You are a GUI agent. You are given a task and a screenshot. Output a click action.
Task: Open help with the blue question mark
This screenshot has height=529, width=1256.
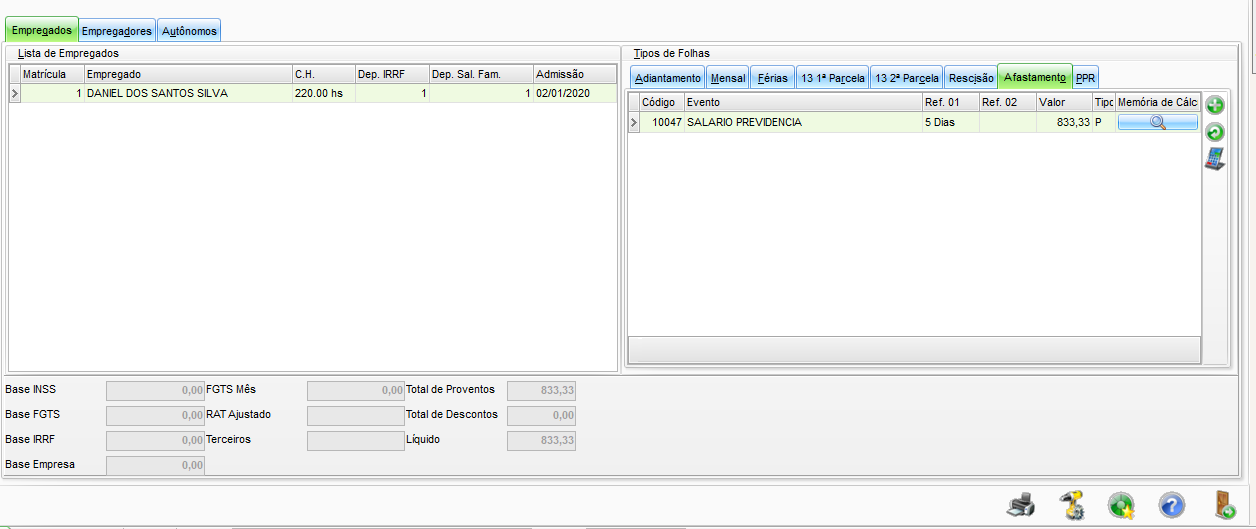(1172, 505)
